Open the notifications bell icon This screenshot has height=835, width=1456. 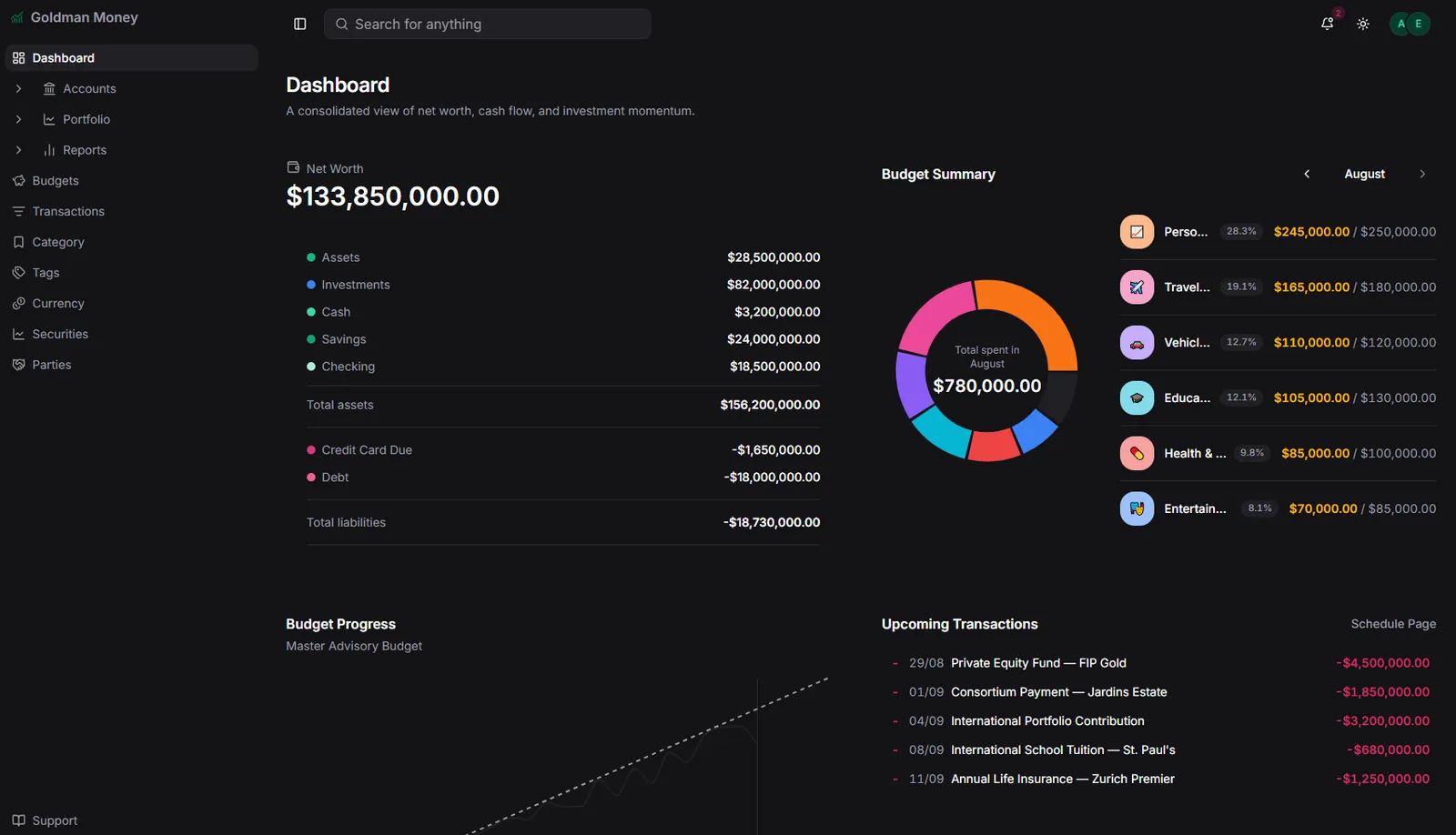[x=1327, y=25]
